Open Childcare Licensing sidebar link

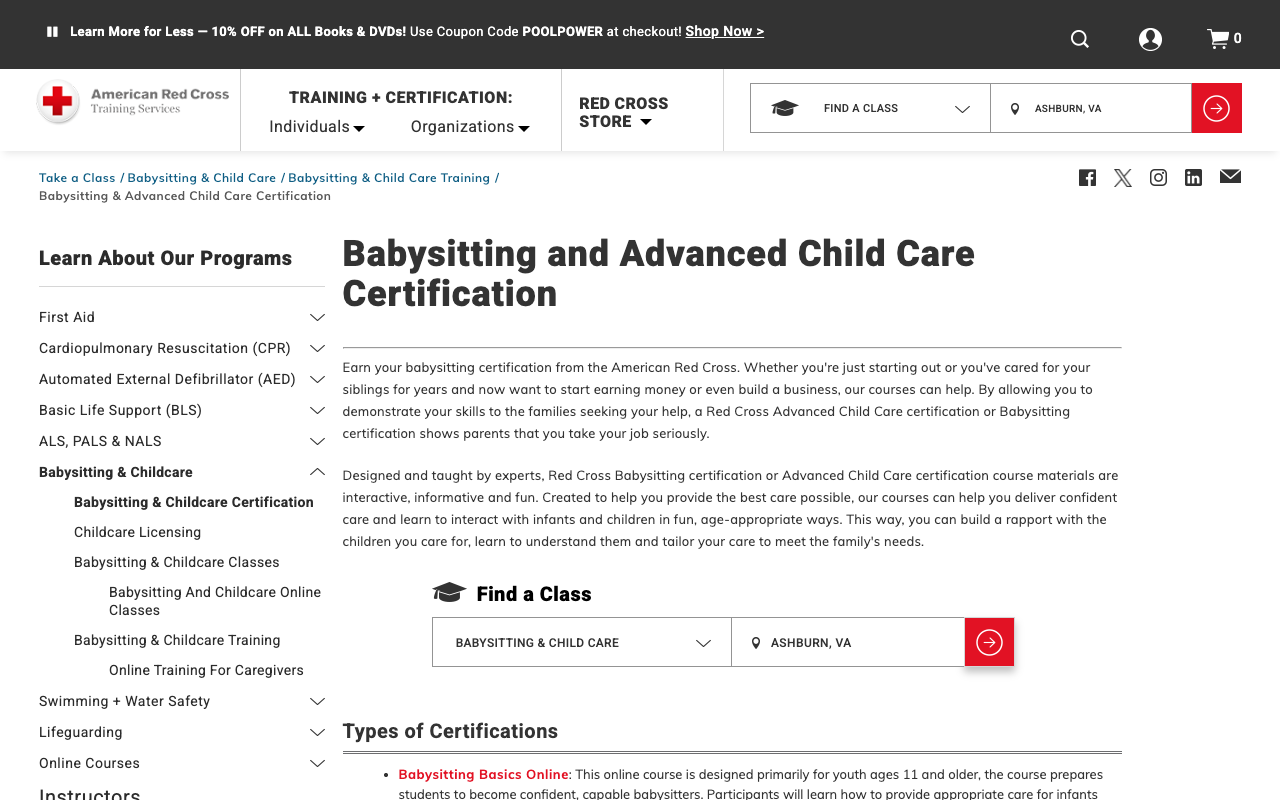(x=137, y=532)
